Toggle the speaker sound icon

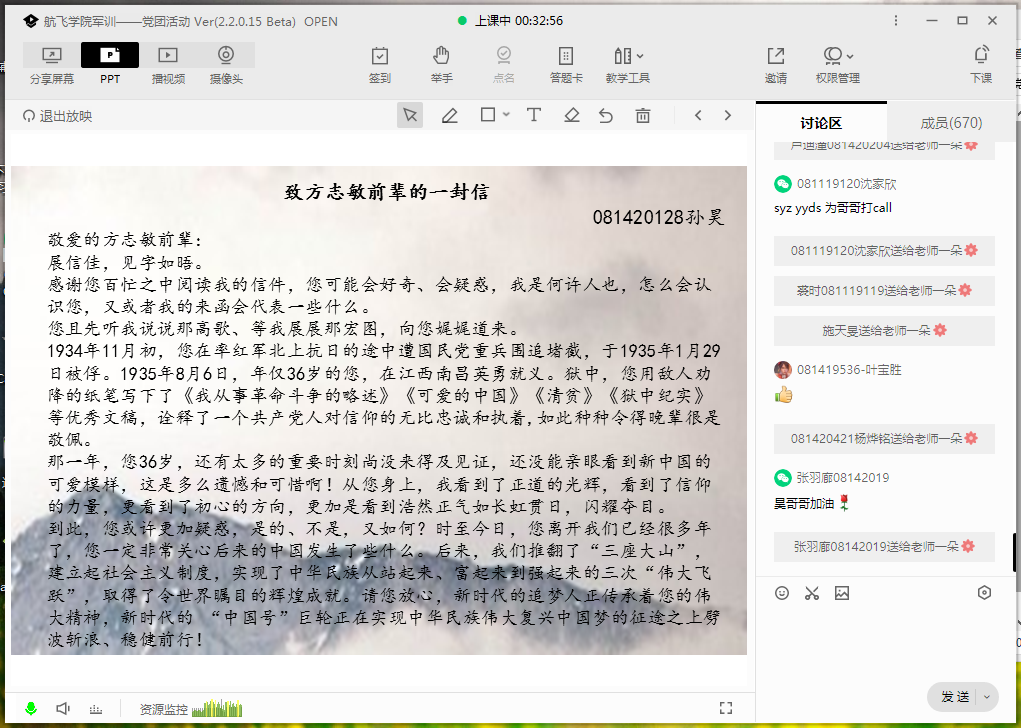coord(63,709)
